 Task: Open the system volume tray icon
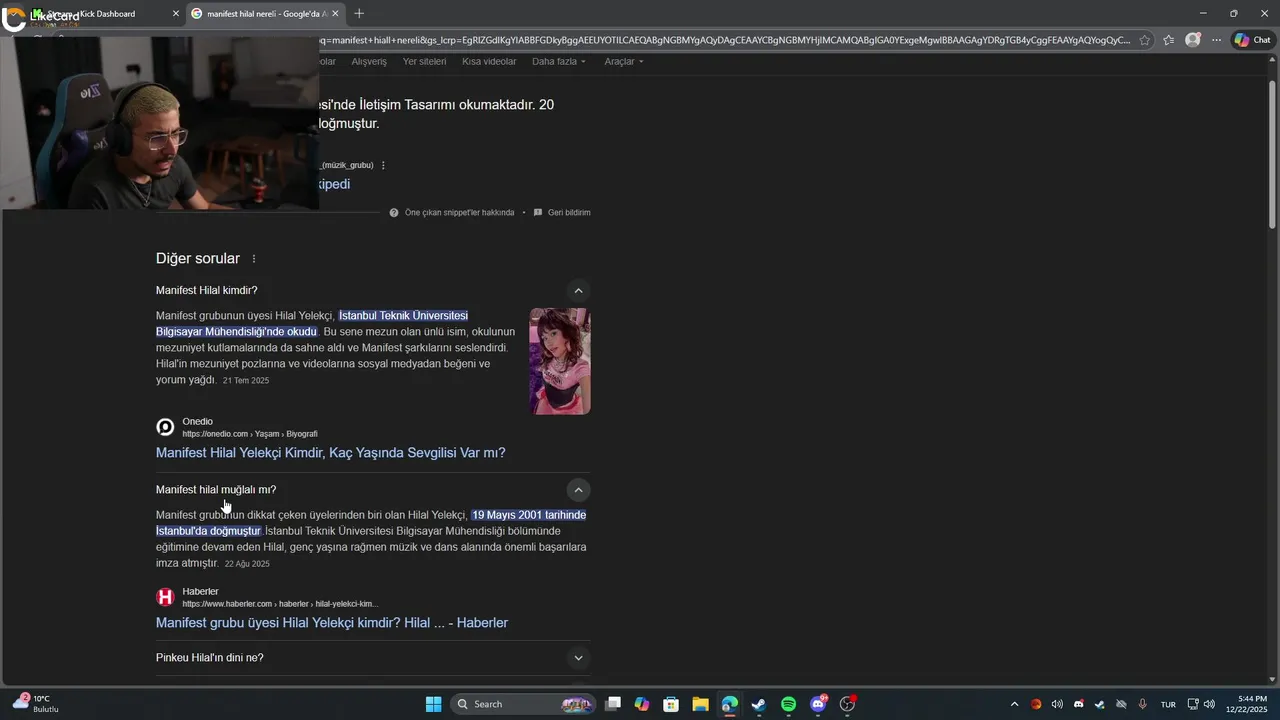tap(1210, 704)
